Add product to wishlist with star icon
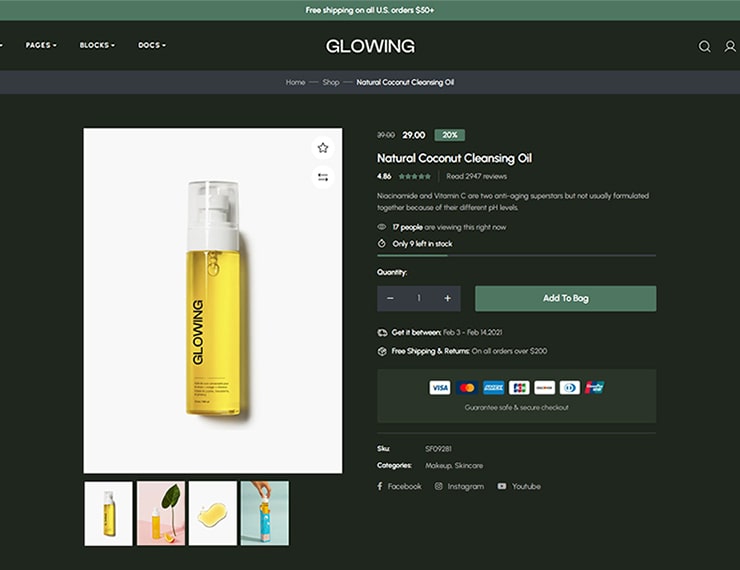This screenshot has height=570, width=740. click(x=323, y=148)
